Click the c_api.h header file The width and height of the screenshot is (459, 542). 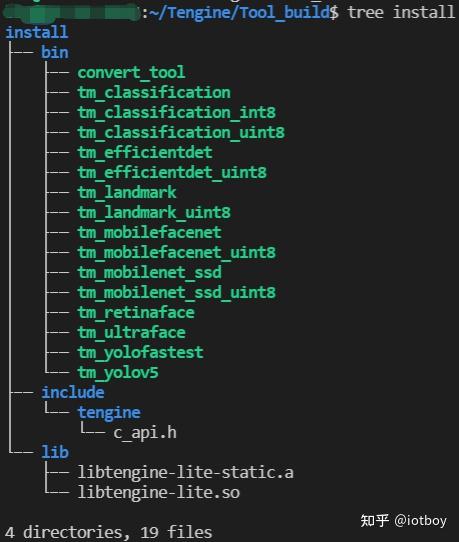145,433
